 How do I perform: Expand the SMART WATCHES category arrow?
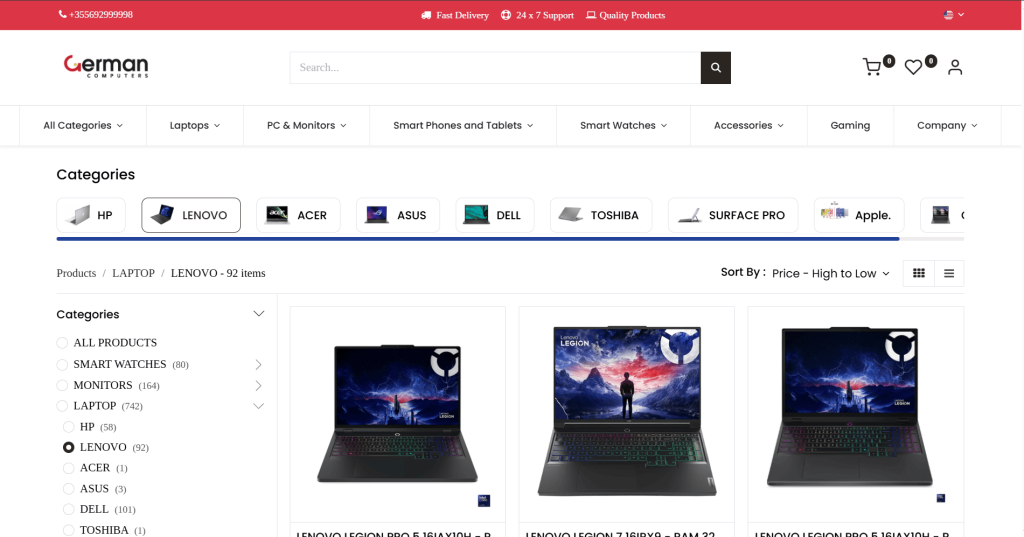coord(258,364)
